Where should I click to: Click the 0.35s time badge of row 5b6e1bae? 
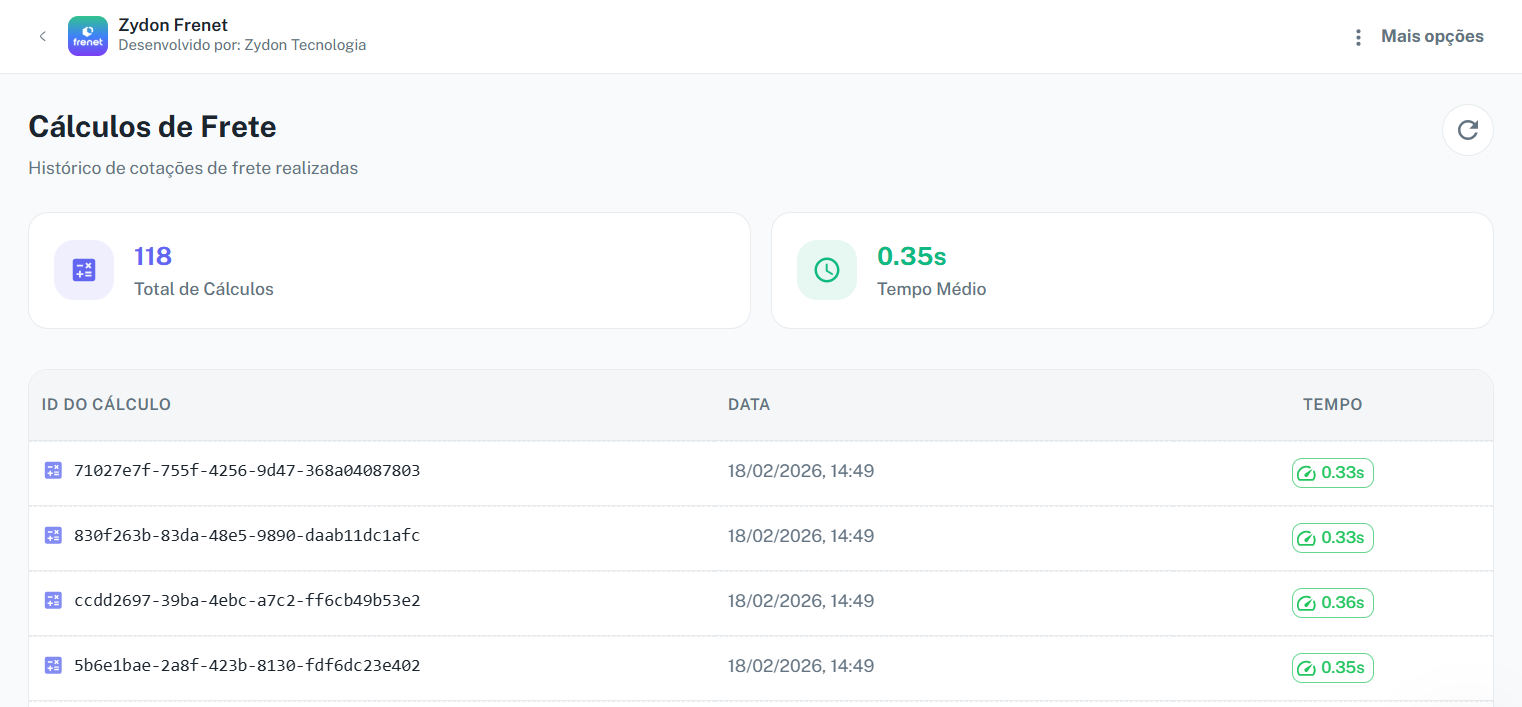click(1332, 667)
